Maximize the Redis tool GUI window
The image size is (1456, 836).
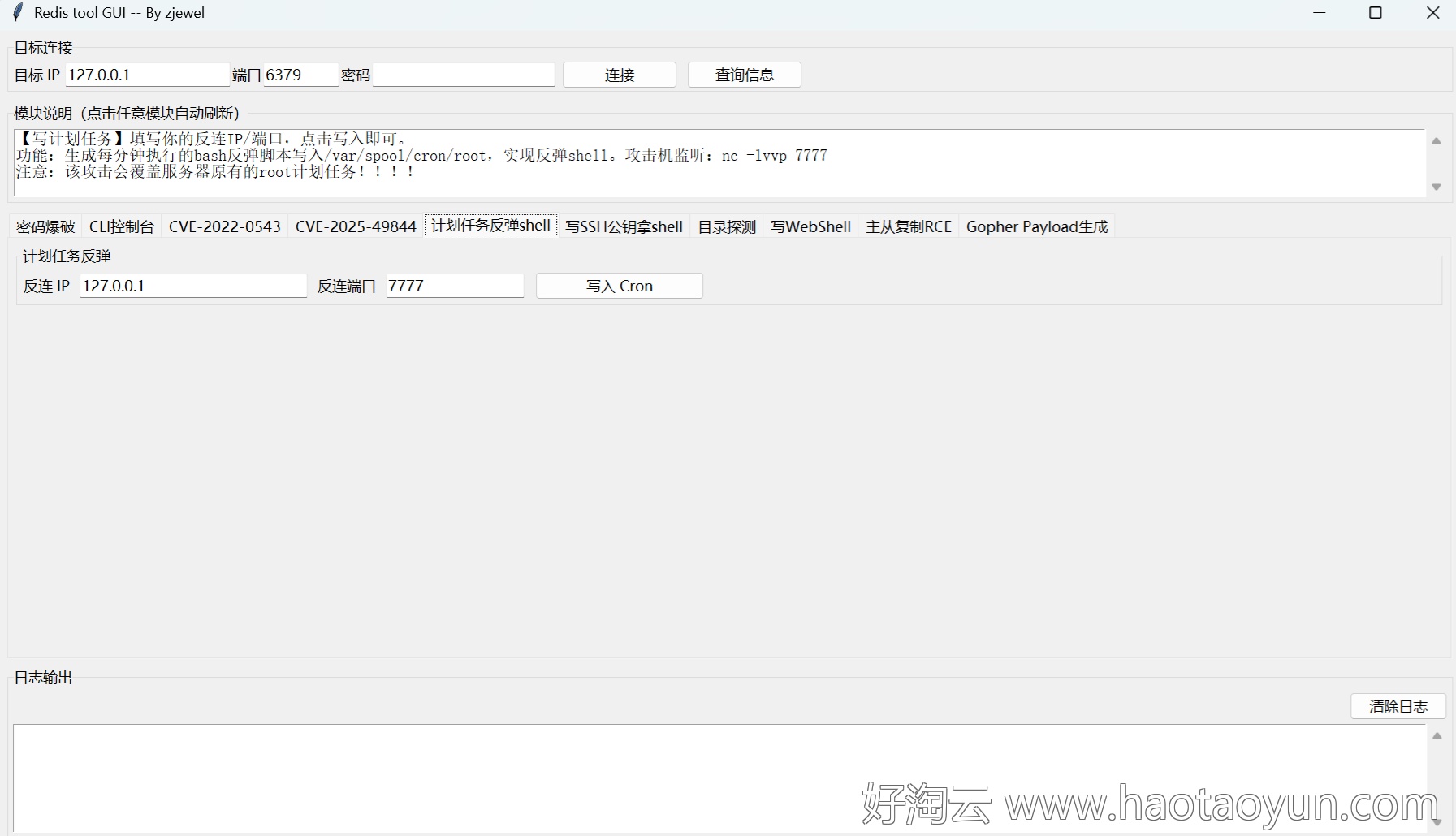click(1376, 13)
